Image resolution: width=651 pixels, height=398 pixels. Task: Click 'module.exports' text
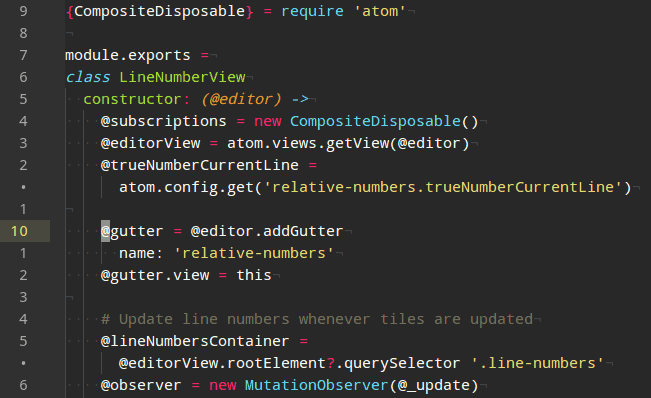(x=128, y=55)
